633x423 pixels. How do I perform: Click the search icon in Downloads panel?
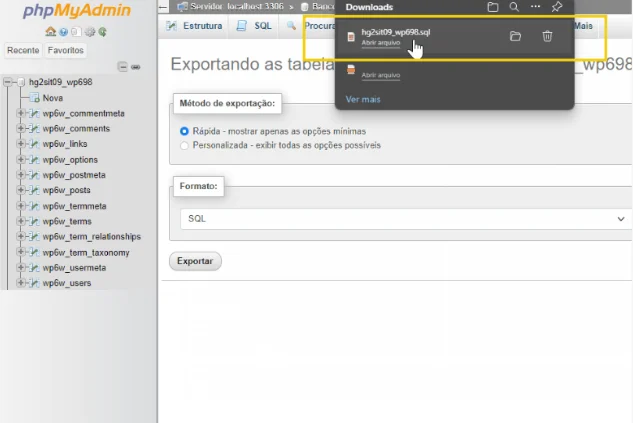514,7
